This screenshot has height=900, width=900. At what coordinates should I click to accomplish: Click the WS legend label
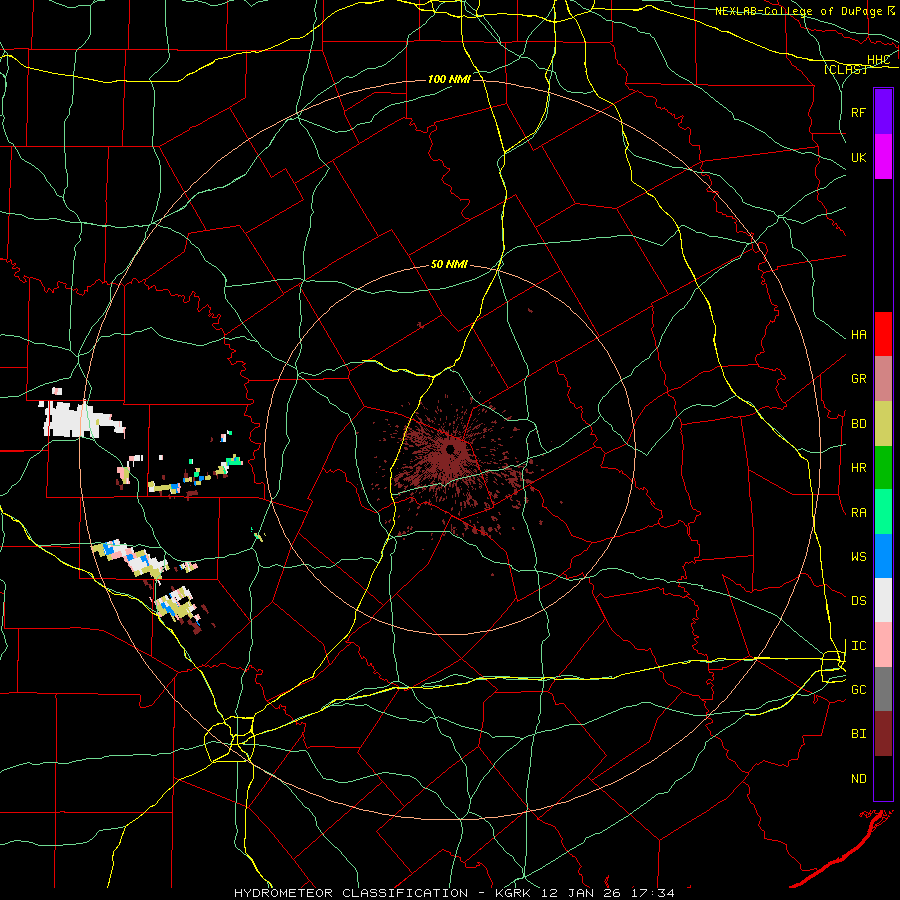[x=858, y=557]
